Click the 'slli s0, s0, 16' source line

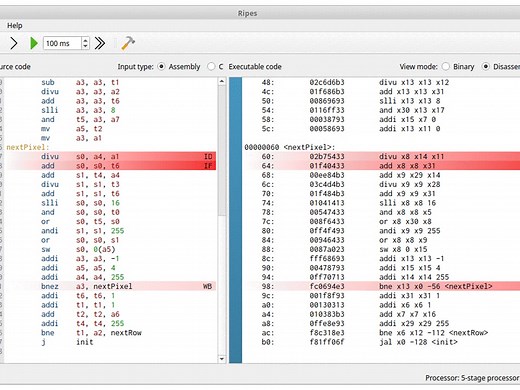(x=111, y=203)
